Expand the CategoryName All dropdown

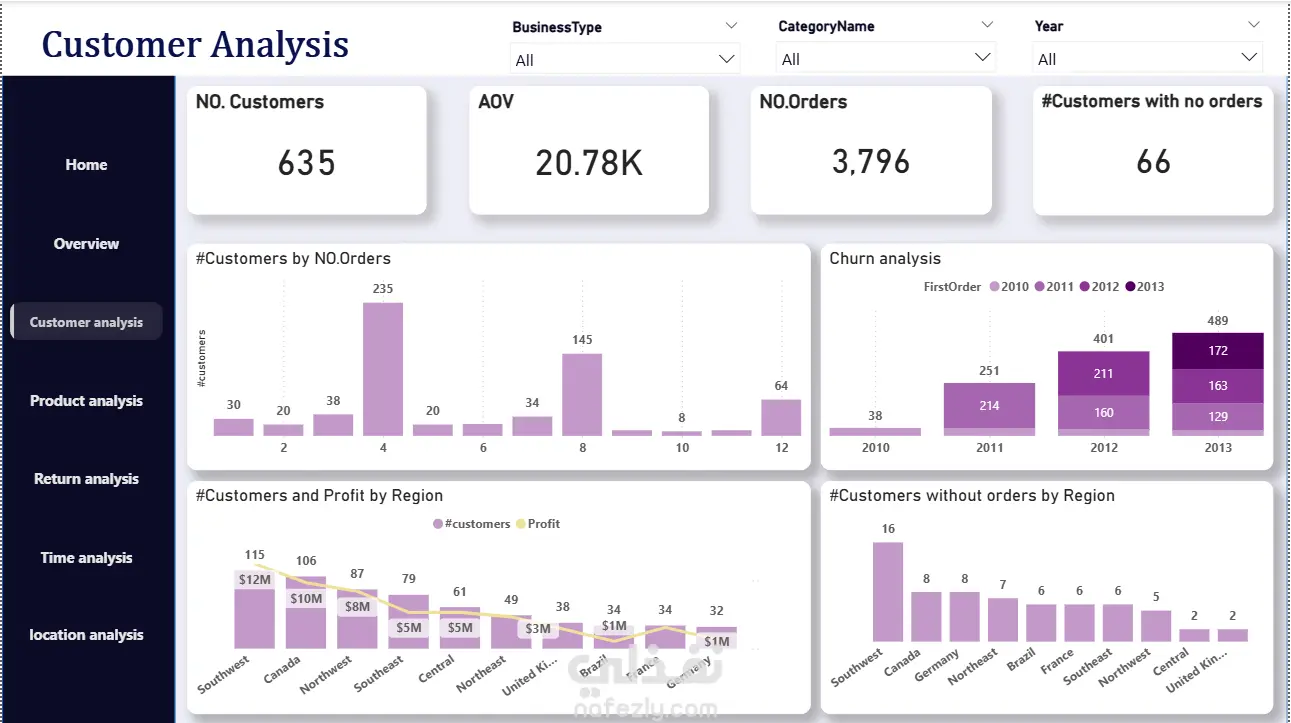(886, 59)
